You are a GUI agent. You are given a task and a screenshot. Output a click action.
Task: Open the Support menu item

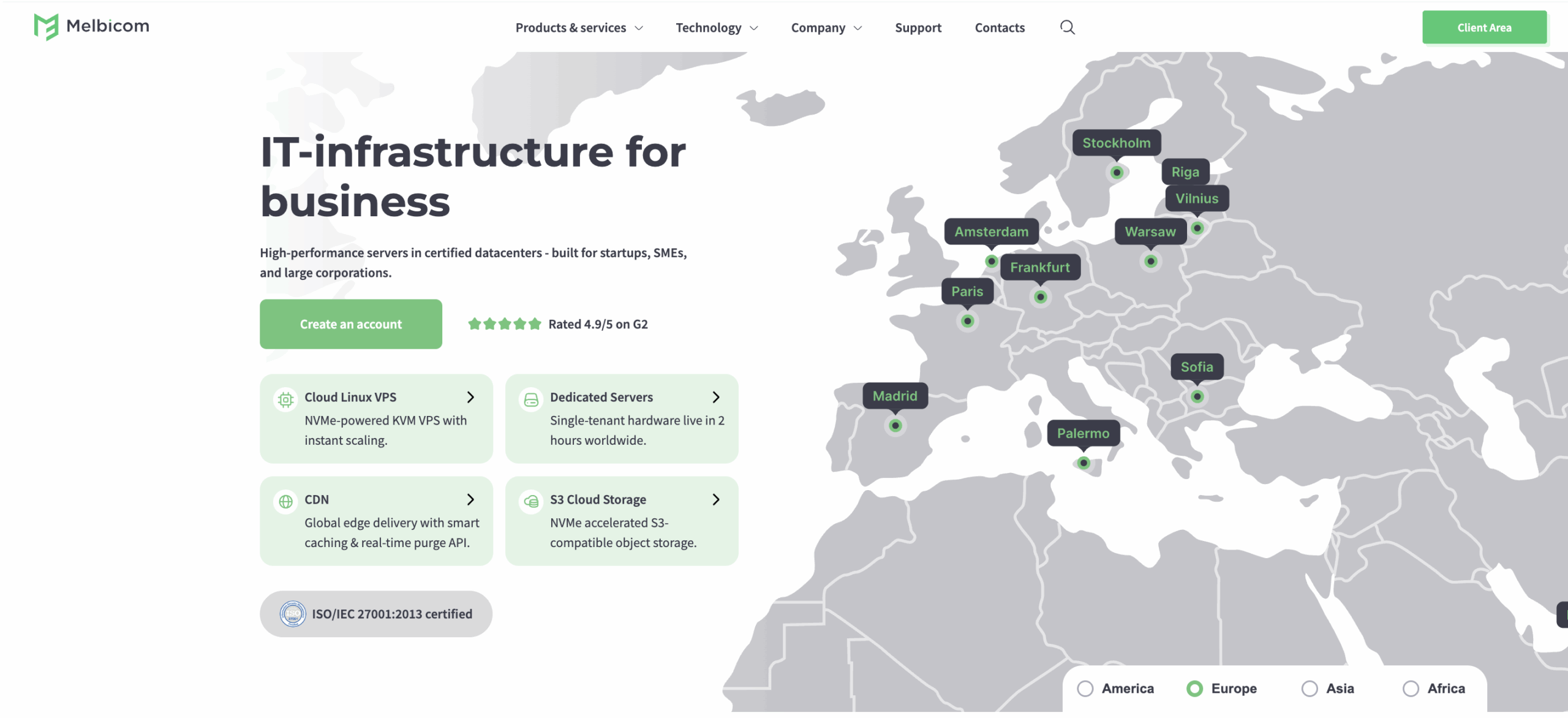(918, 28)
